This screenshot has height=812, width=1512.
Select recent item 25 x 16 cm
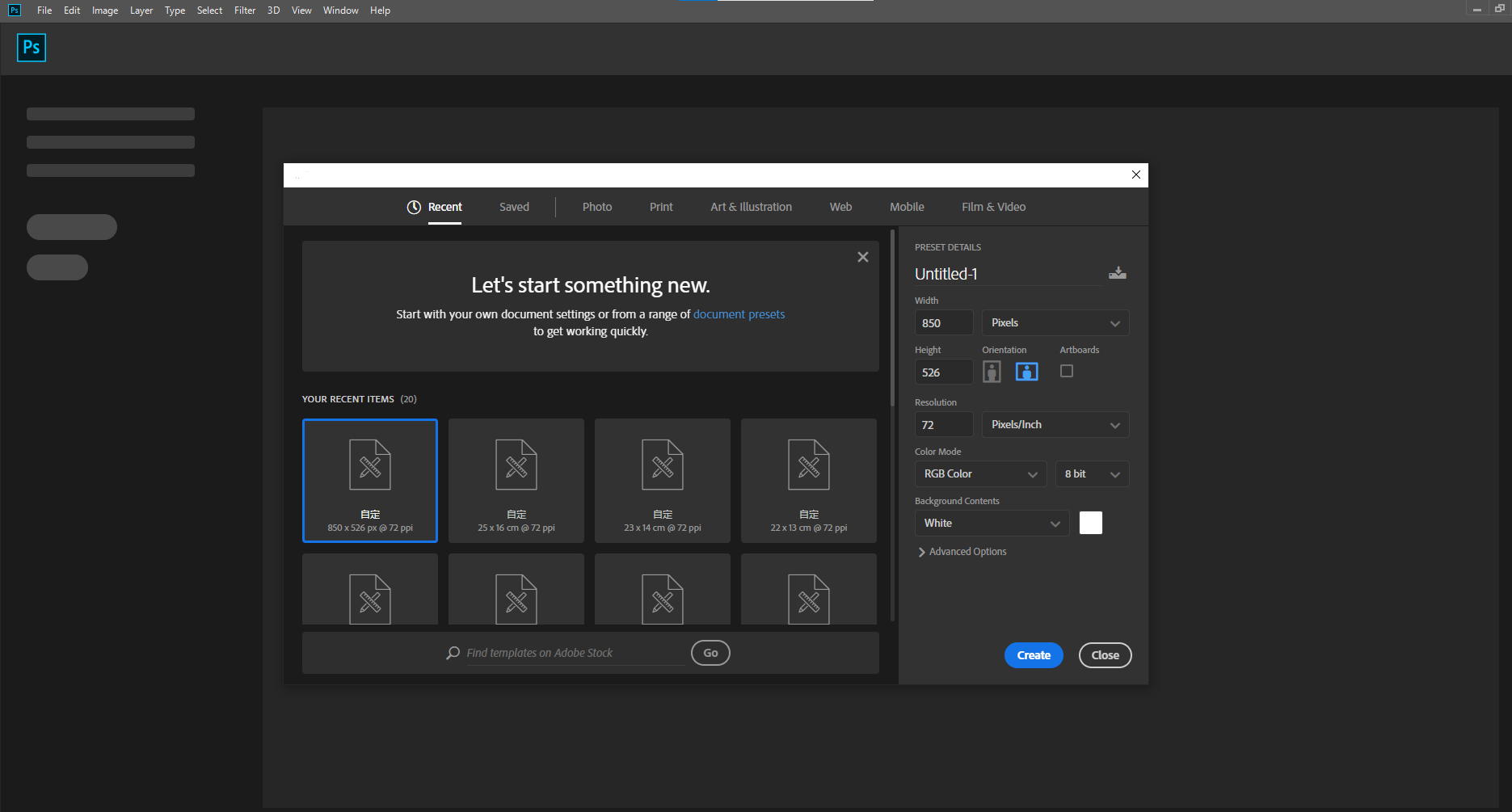pos(516,481)
